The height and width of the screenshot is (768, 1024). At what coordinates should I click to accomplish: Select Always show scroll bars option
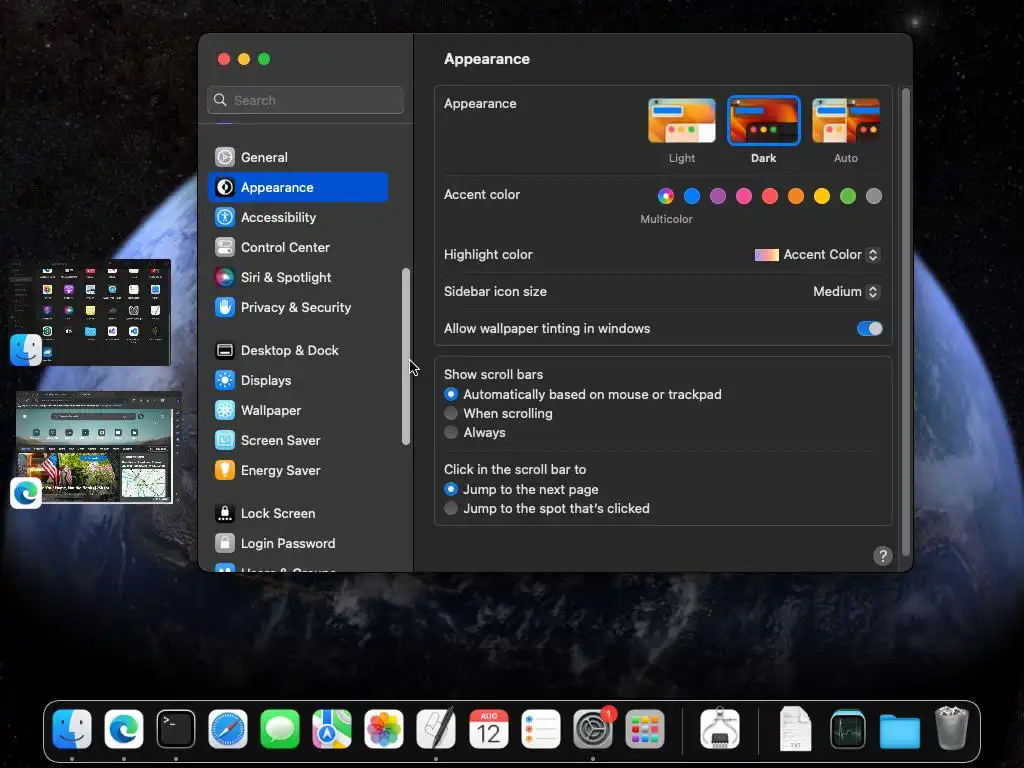(451, 432)
